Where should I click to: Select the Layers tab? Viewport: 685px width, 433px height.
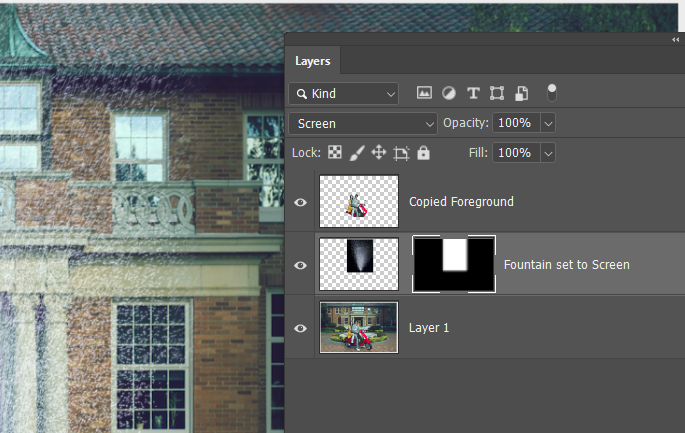[x=313, y=61]
